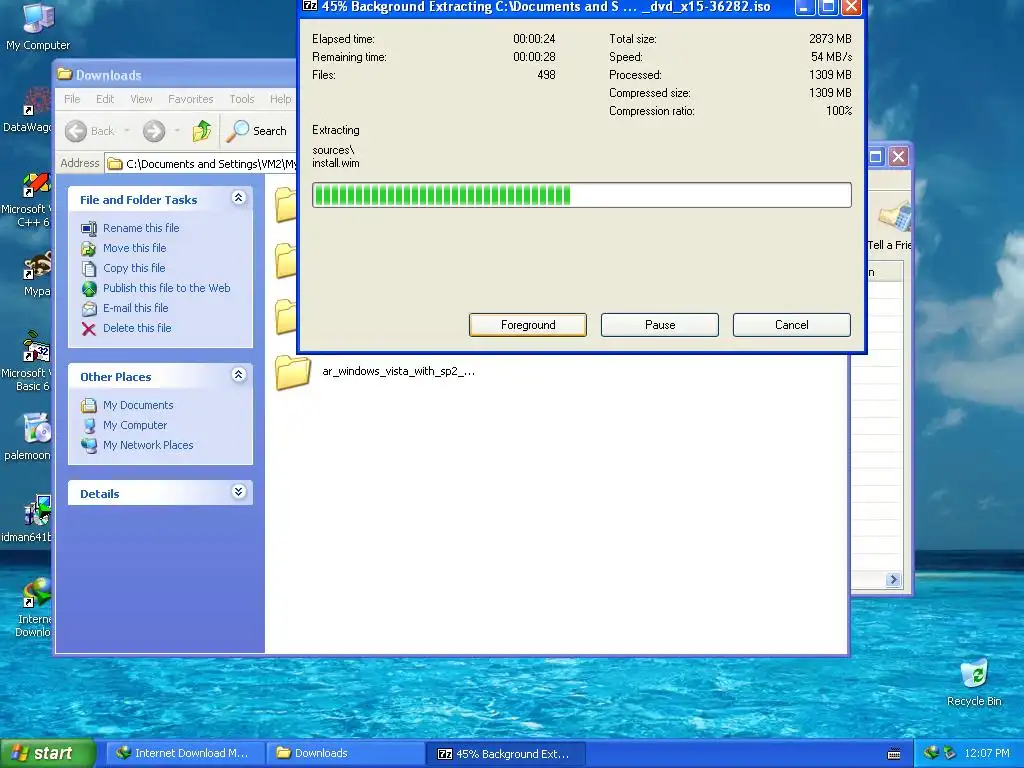
Task: Click the My Computer icon in Other Places
Action: pos(89,425)
